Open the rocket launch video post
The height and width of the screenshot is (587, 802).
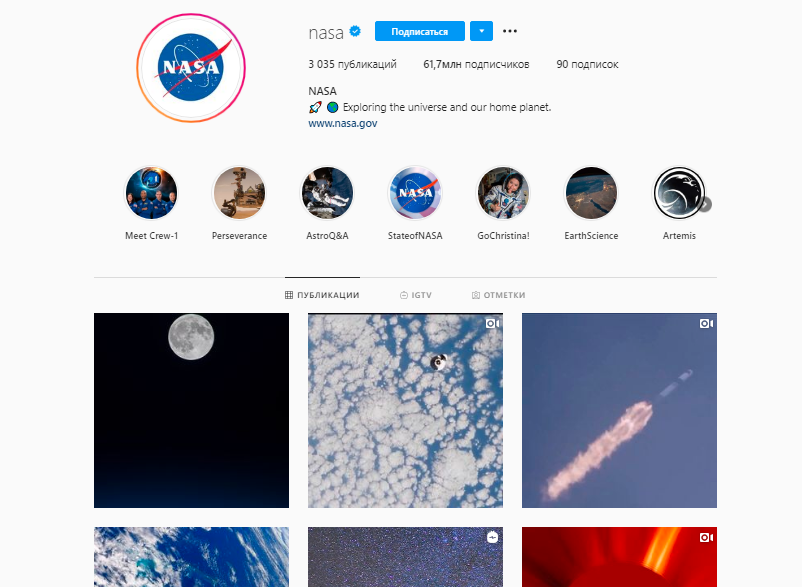[619, 411]
